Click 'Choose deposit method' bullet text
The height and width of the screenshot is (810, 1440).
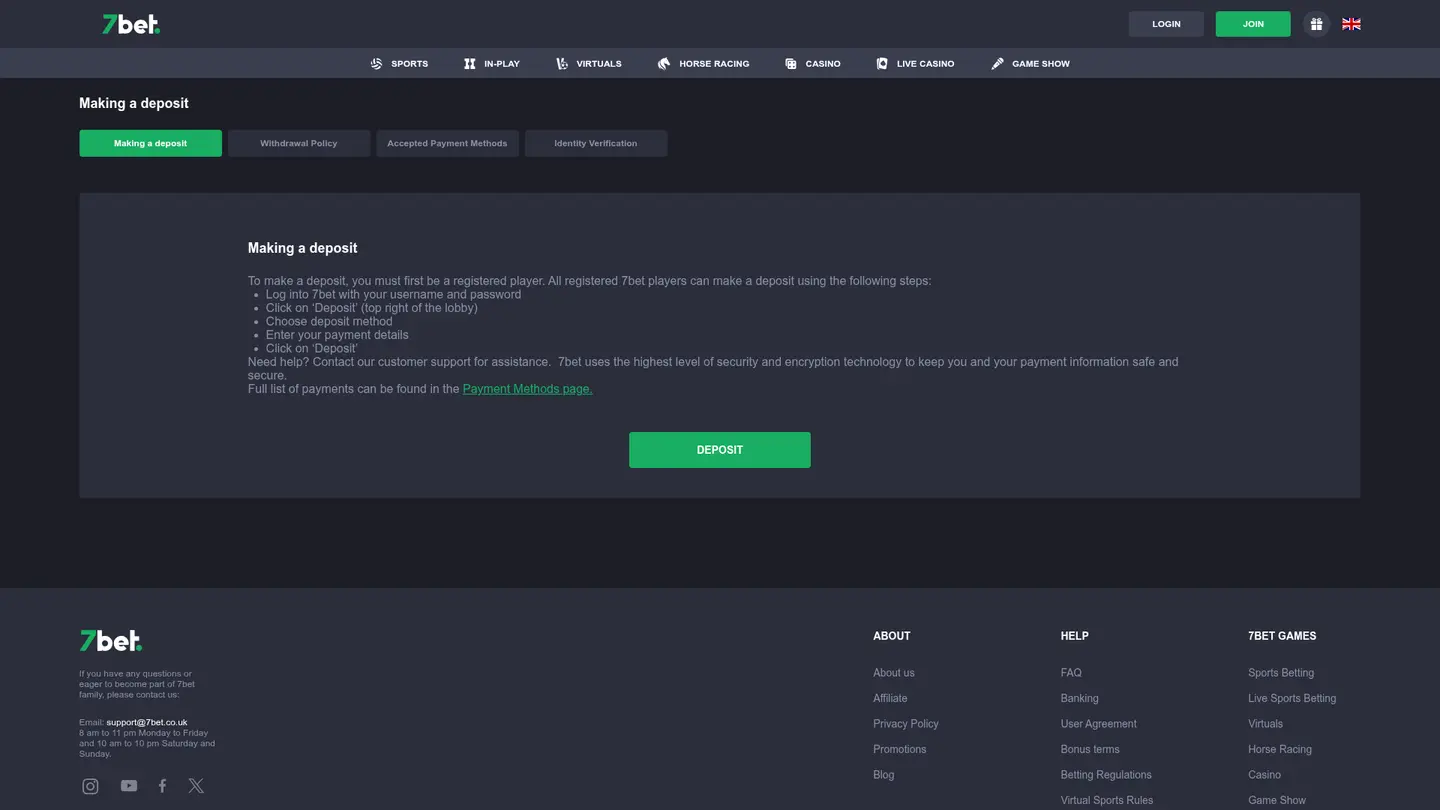(x=329, y=321)
